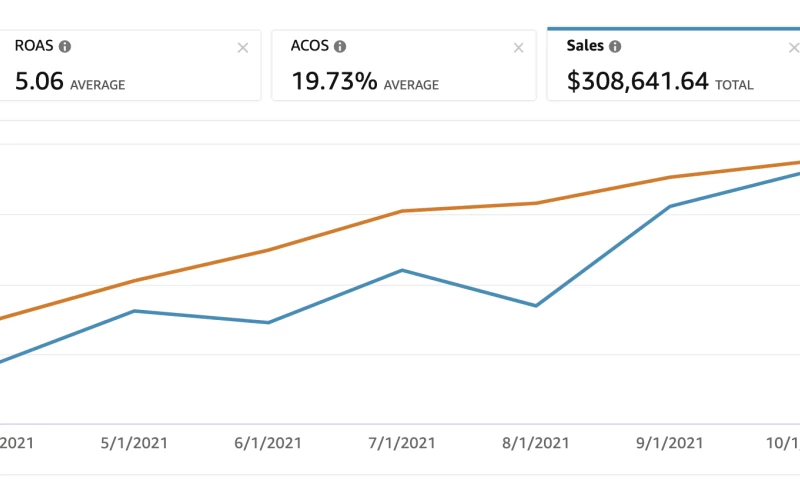Screen dimensions: 800x480
Task: Click blue line peak at 7/1/2021
Action: (402, 270)
